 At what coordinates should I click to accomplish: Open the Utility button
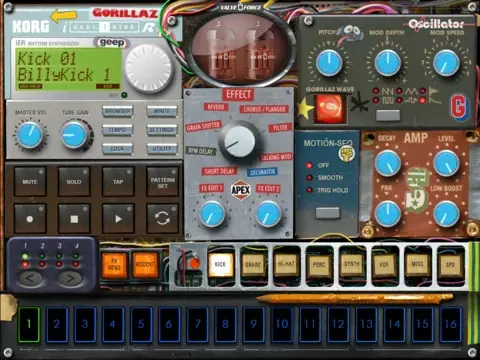click(162, 149)
